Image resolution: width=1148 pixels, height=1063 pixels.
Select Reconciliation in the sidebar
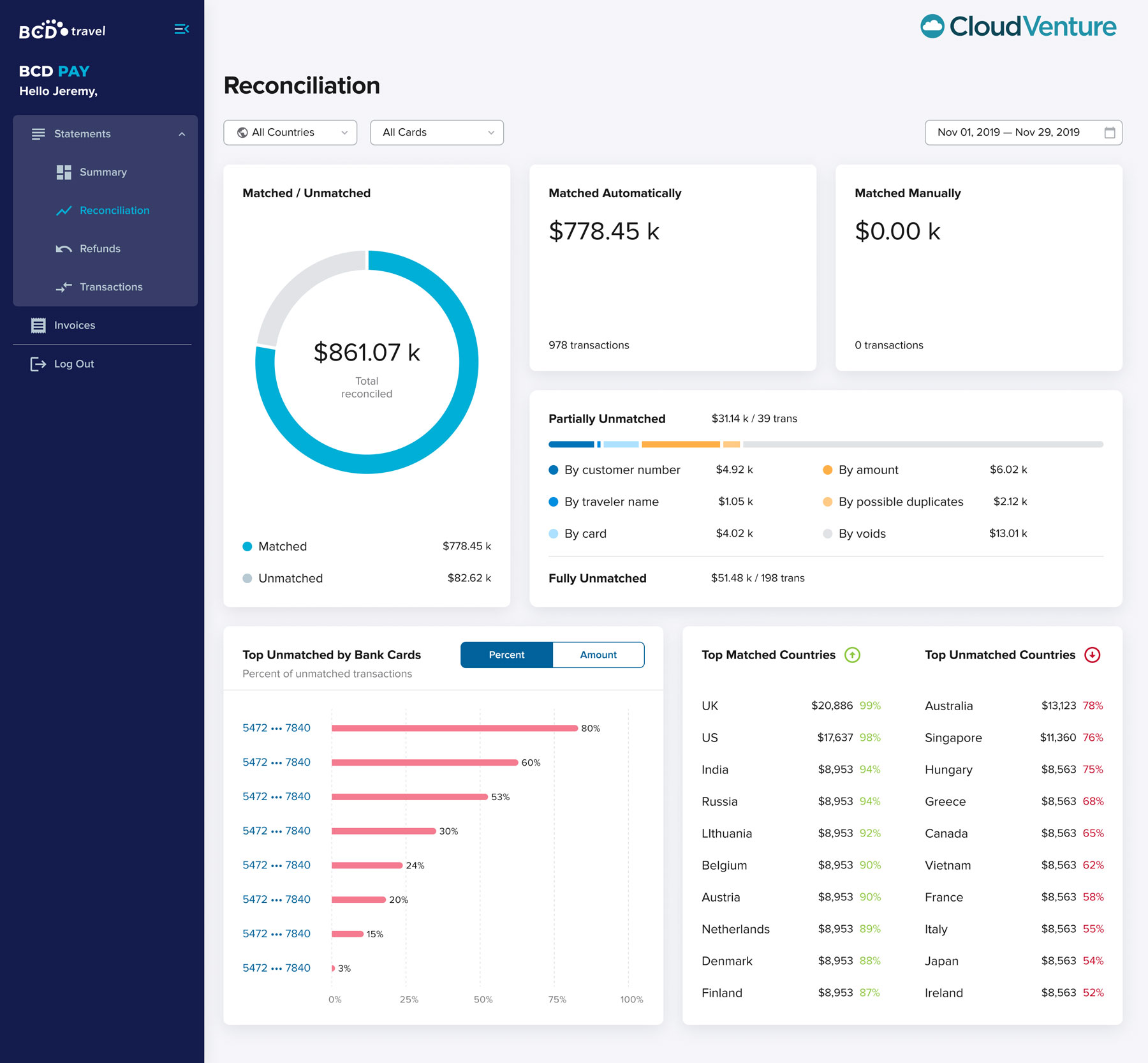[x=115, y=210]
